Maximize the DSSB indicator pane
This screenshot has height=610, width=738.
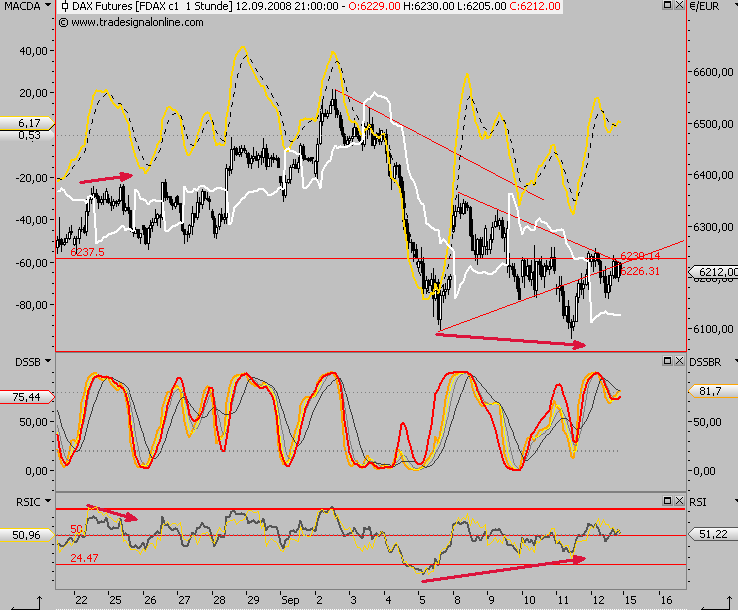pyautogui.click(x=667, y=361)
